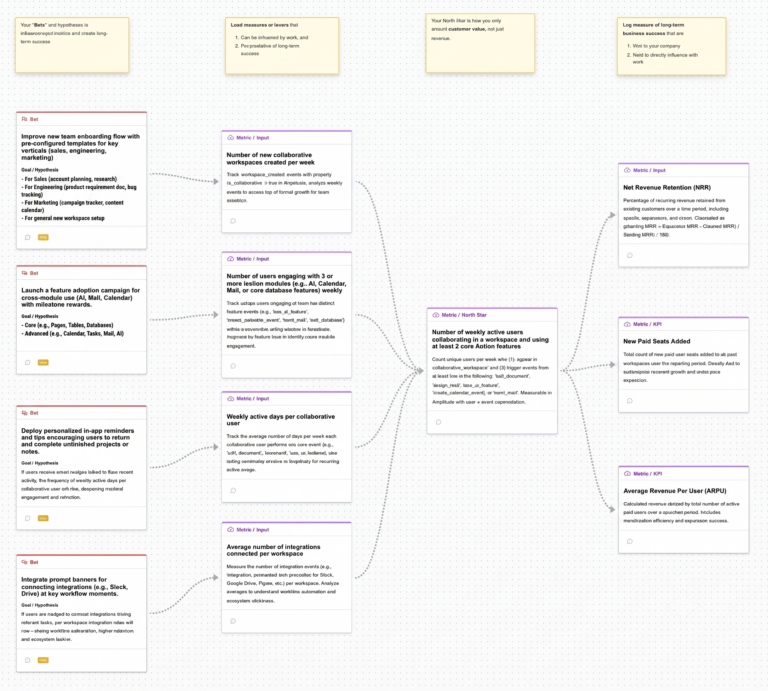Click yellow tag on in-app reminders bet card

(43, 518)
